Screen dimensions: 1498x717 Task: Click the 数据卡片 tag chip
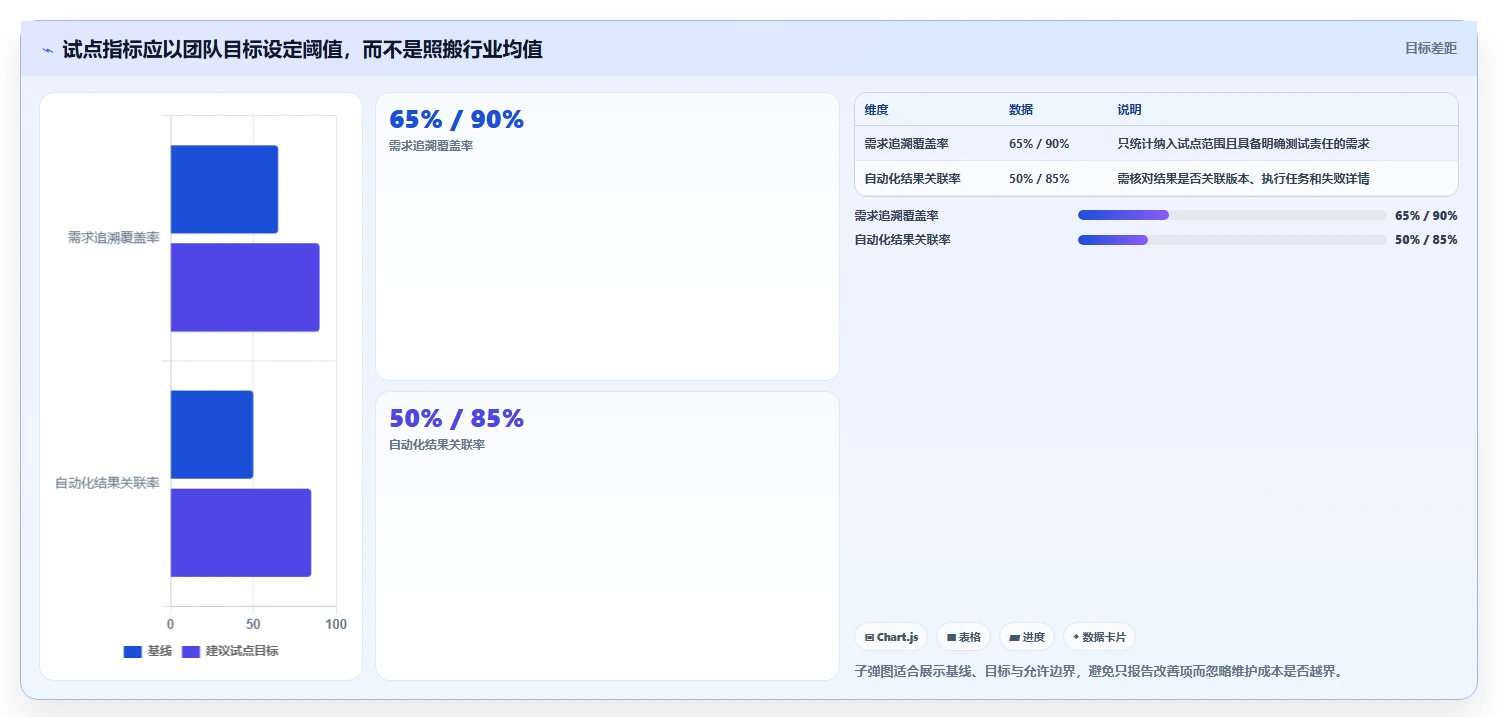(x=1099, y=637)
